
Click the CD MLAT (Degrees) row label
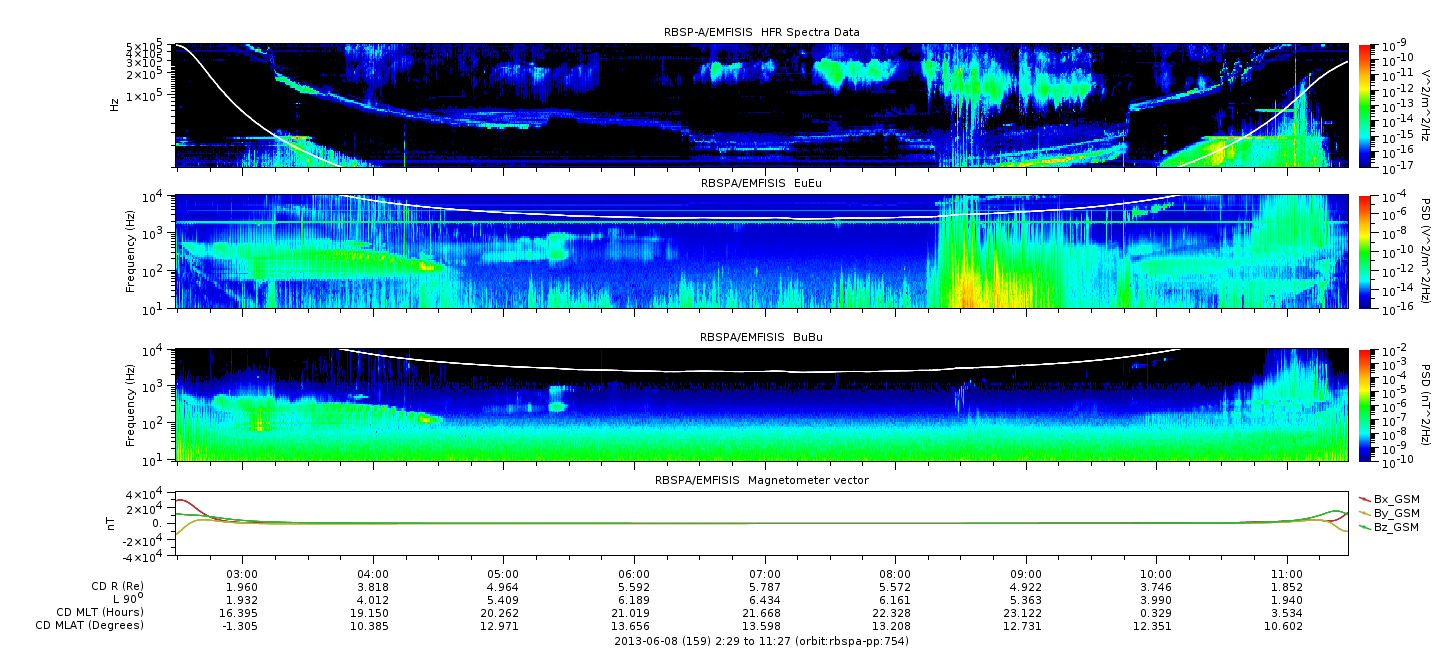pos(92,625)
